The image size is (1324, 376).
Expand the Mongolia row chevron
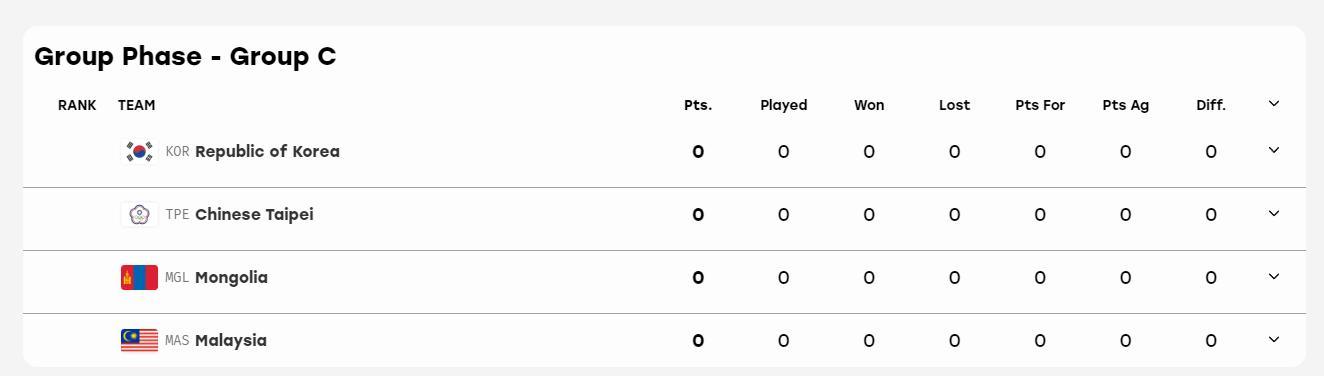point(1274,276)
